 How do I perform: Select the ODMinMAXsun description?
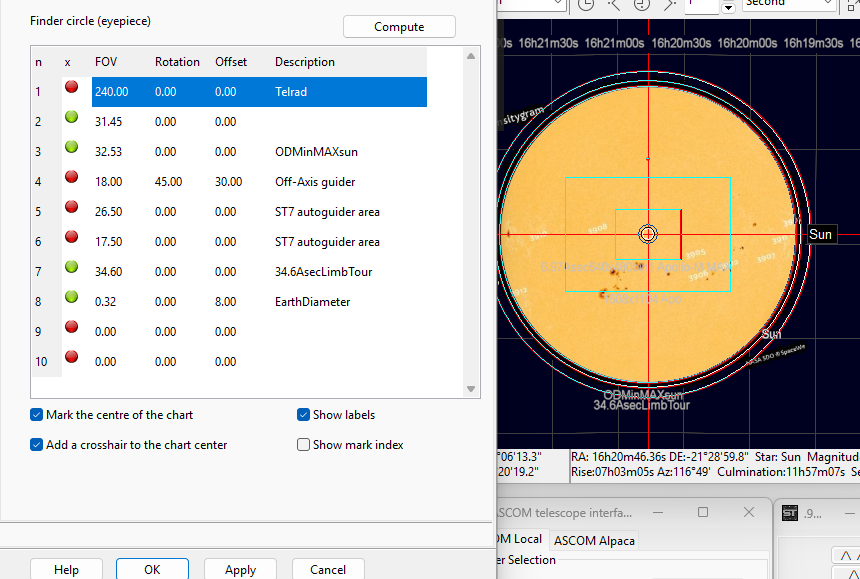point(316,152)
